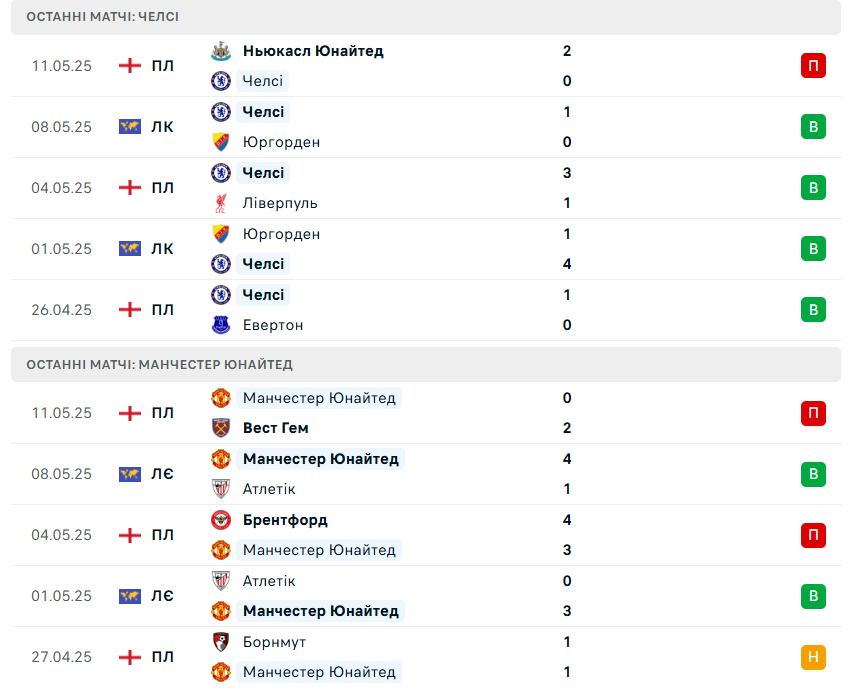Screen dimensions: 854x694
Task: Click Athletic crest in 08.05.25 match
Action: click(x=221, y=489)
